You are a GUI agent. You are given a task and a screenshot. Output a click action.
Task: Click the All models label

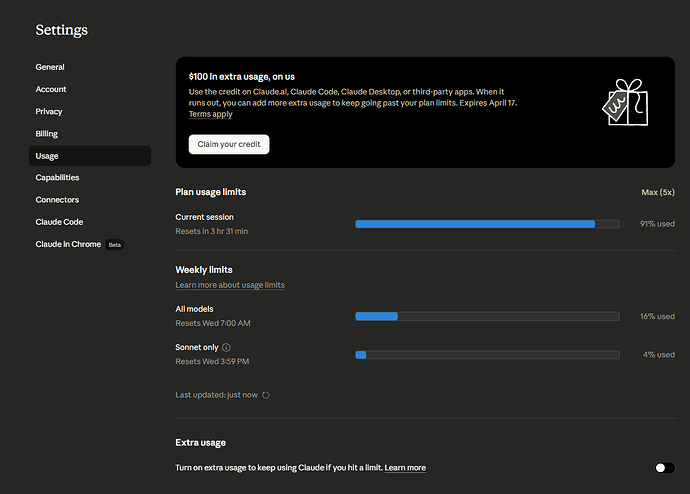tap(194, 309)
